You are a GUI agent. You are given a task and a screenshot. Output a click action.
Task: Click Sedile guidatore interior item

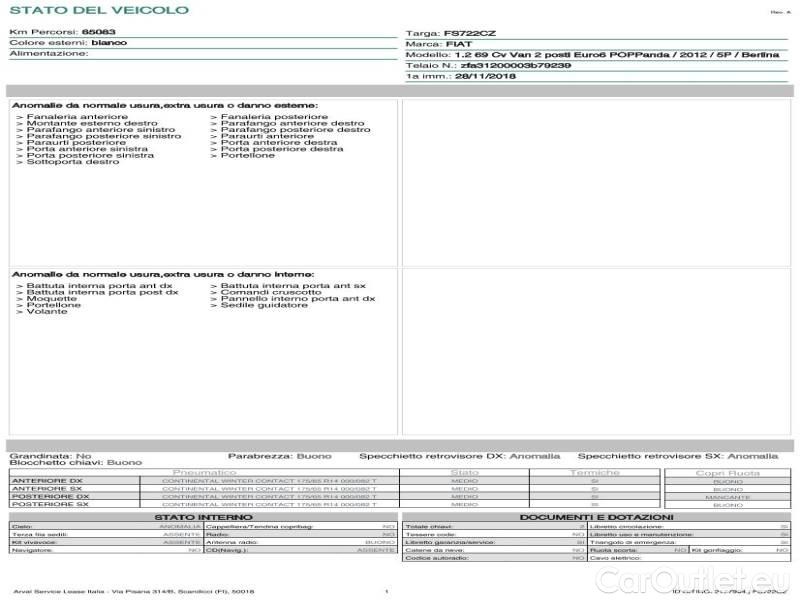pyautogui.click(x=259, y=305)
